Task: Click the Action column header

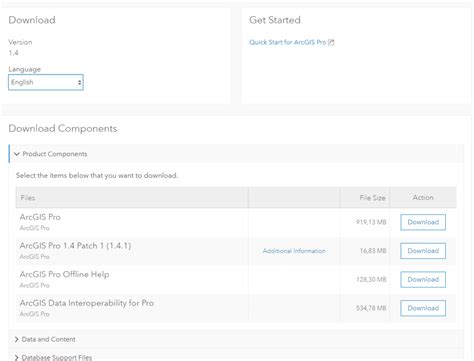Action: coord(423,197)
